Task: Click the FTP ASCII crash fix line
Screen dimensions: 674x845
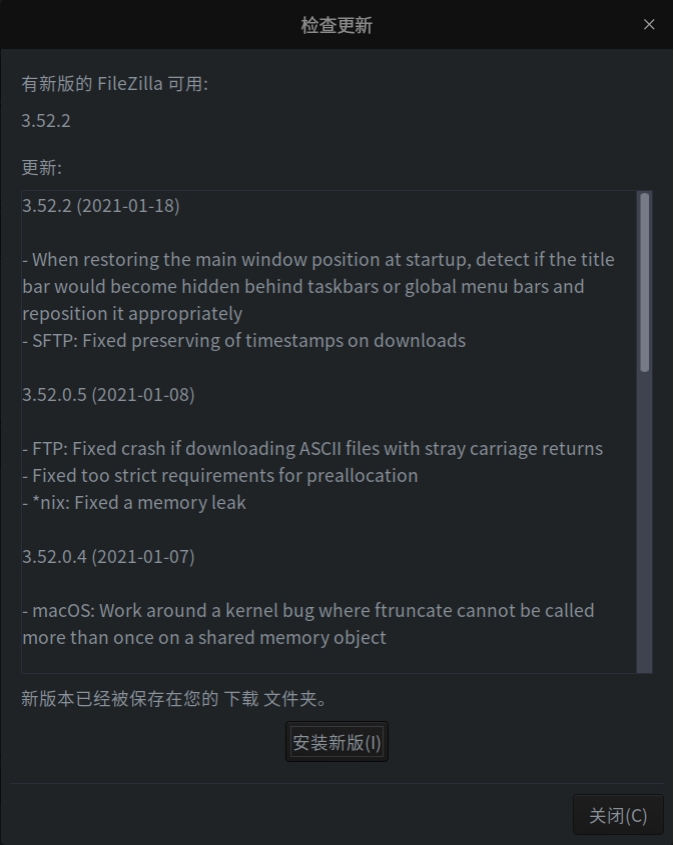Action: coord(313,448)
